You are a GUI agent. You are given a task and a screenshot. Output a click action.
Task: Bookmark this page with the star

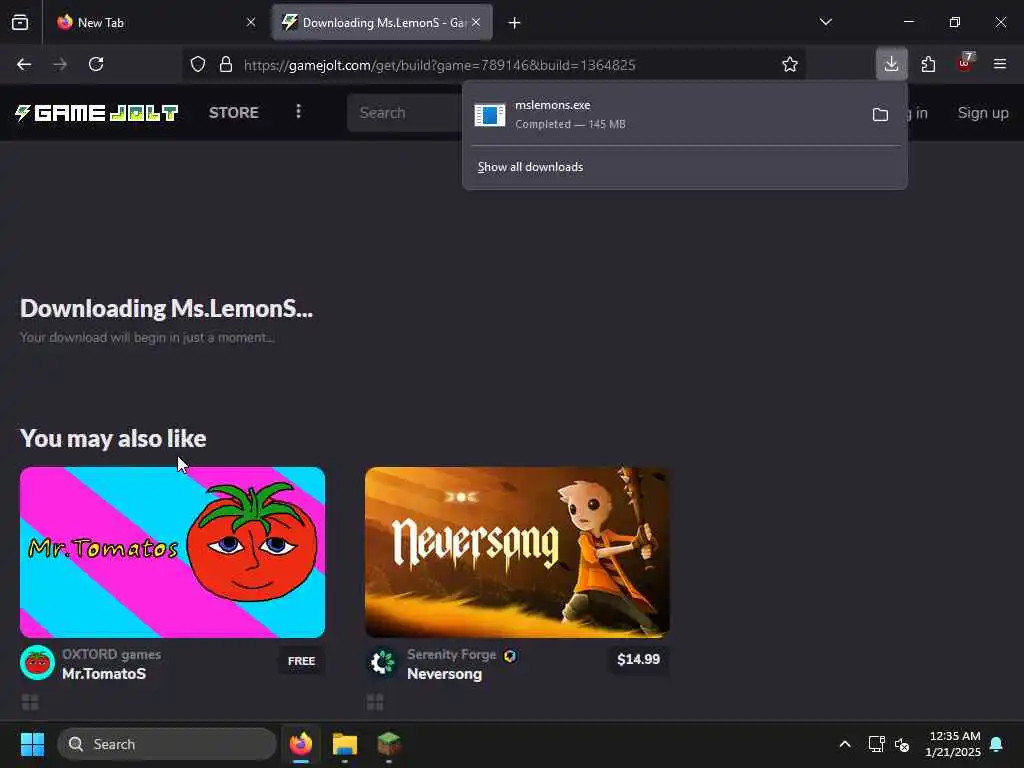(x=790, y=64)
